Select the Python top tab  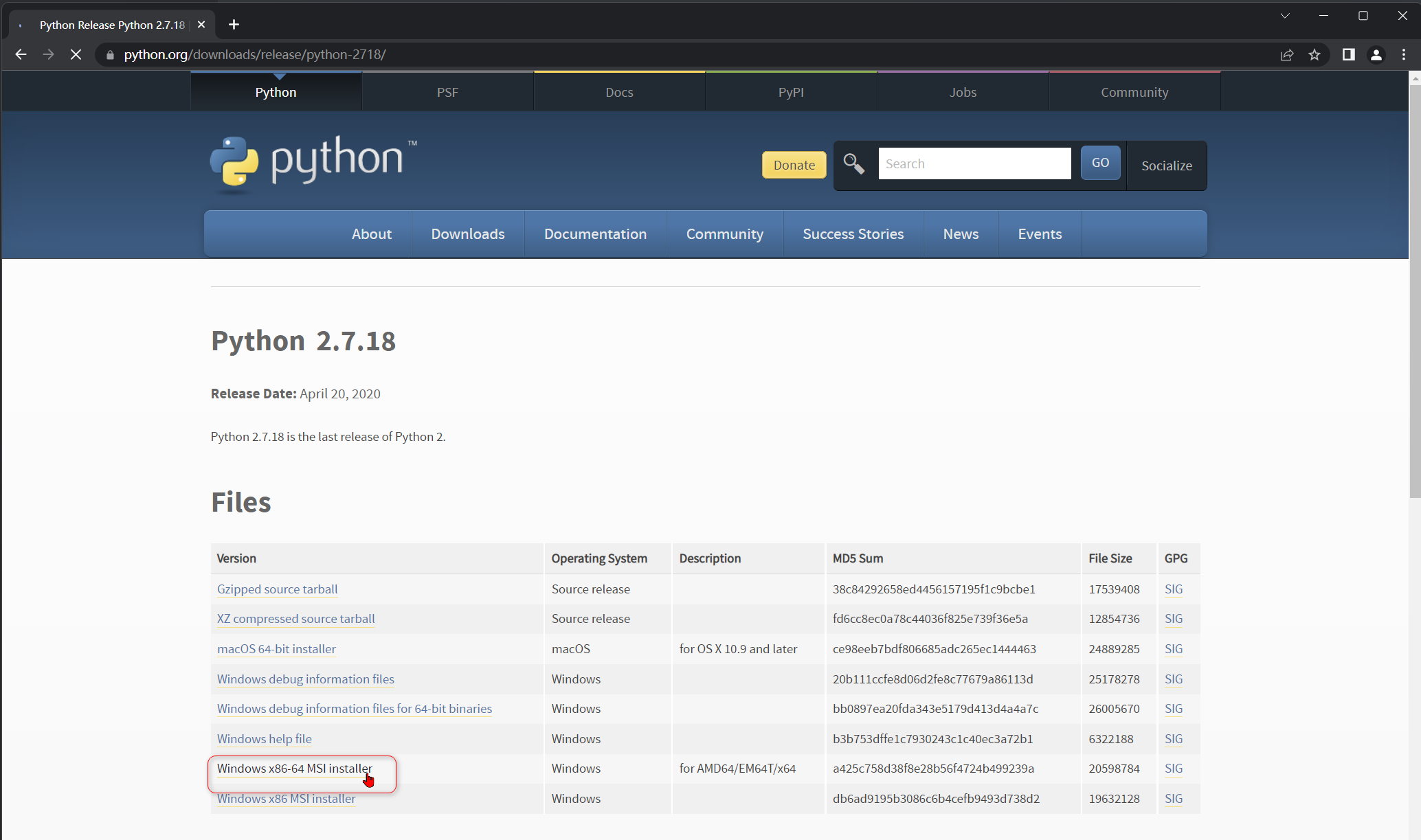point(276,92)
